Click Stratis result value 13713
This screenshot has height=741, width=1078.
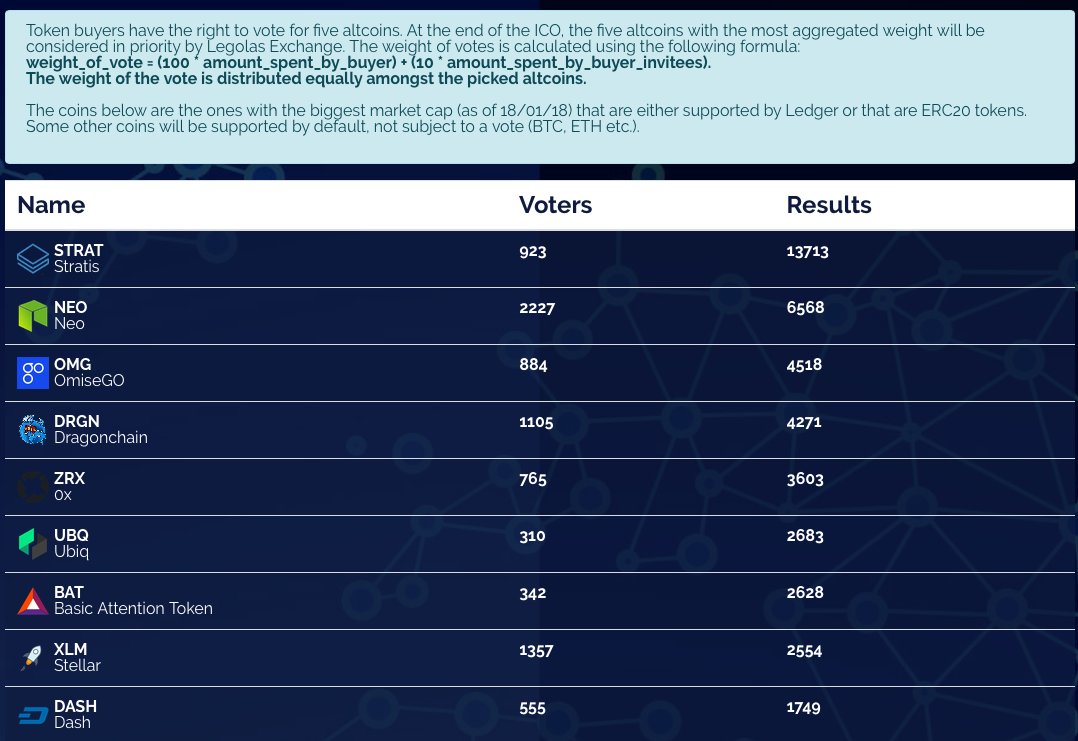coord(808,251)
